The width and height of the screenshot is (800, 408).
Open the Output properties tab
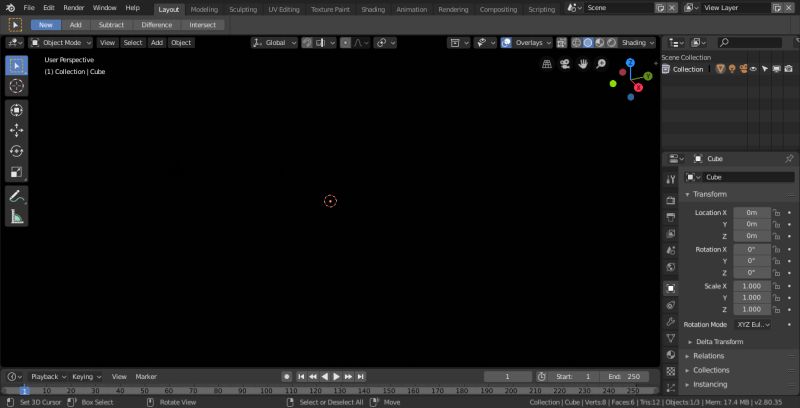tap(671, 217)
